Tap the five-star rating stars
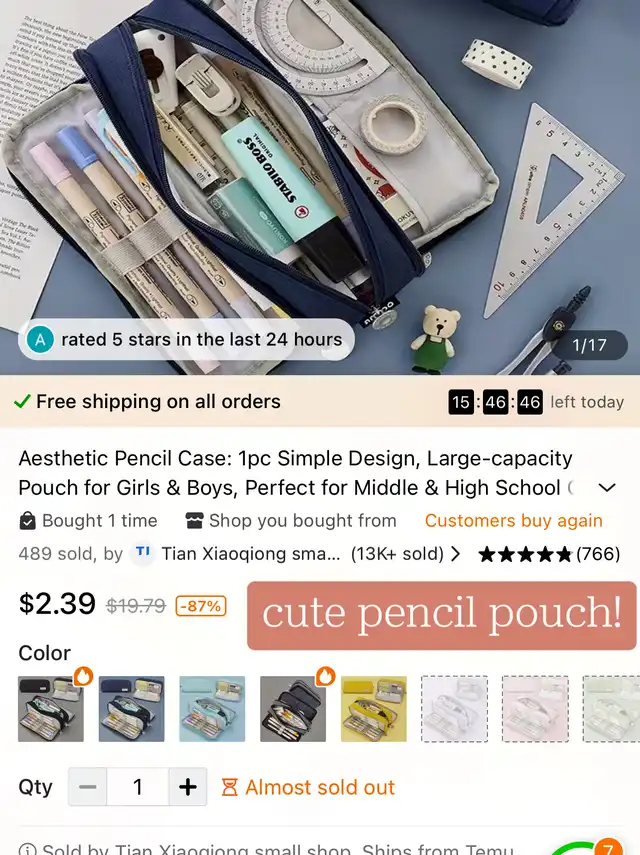This screenshot has width=640, height=855. [526, 554]
